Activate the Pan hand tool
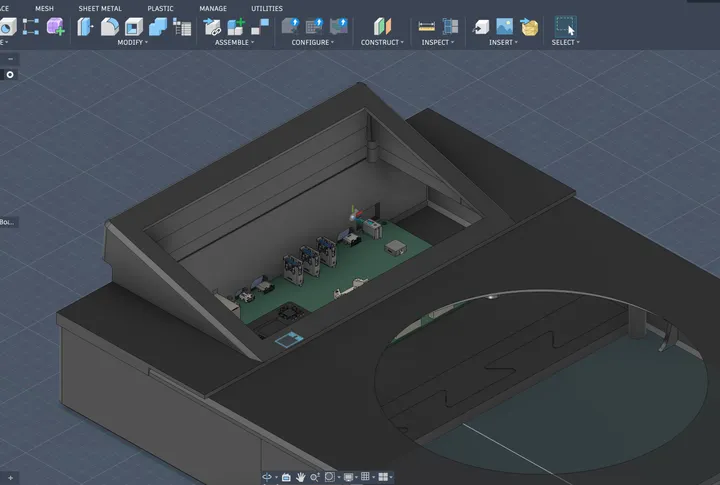The height and width of the screenshot is (485, 720). tap(301, 477)
